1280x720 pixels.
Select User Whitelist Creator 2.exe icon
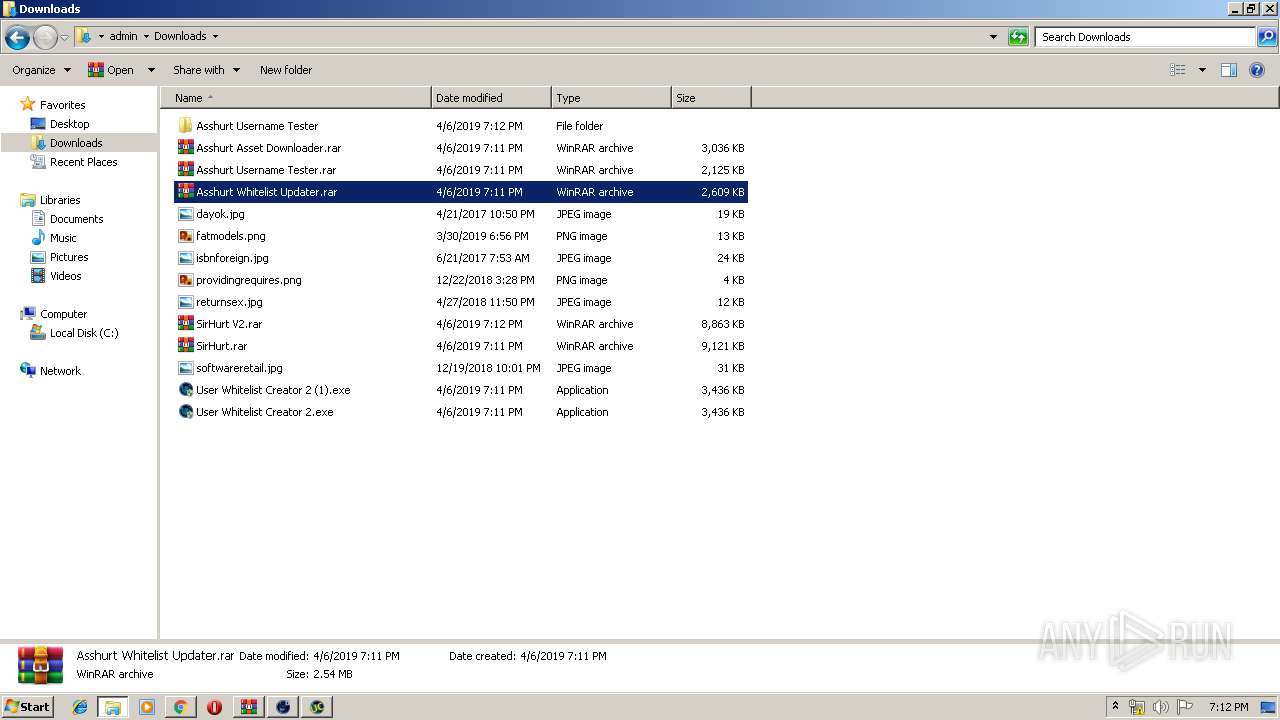tap(185, 412)
